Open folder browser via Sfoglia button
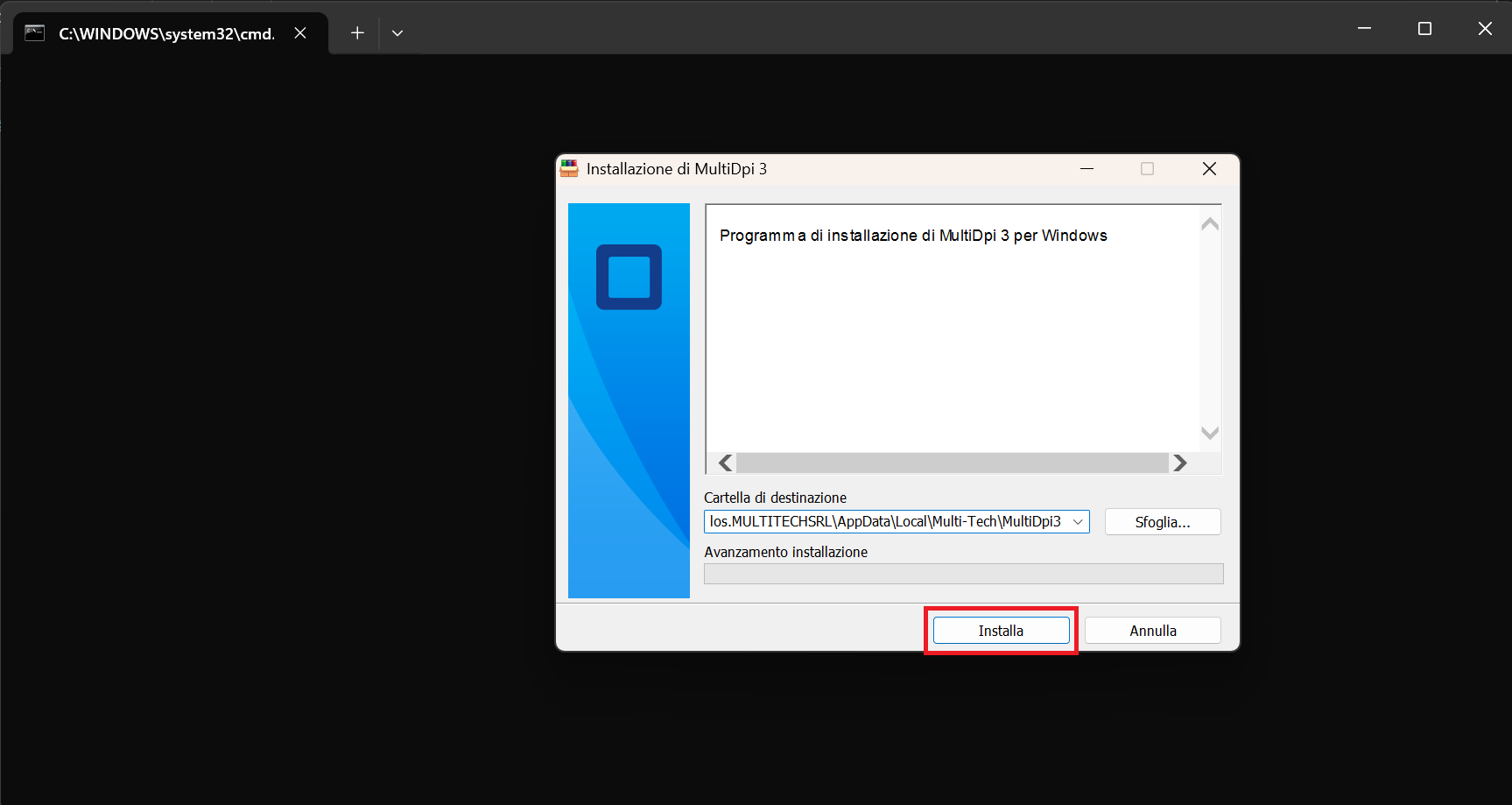 1163,522
